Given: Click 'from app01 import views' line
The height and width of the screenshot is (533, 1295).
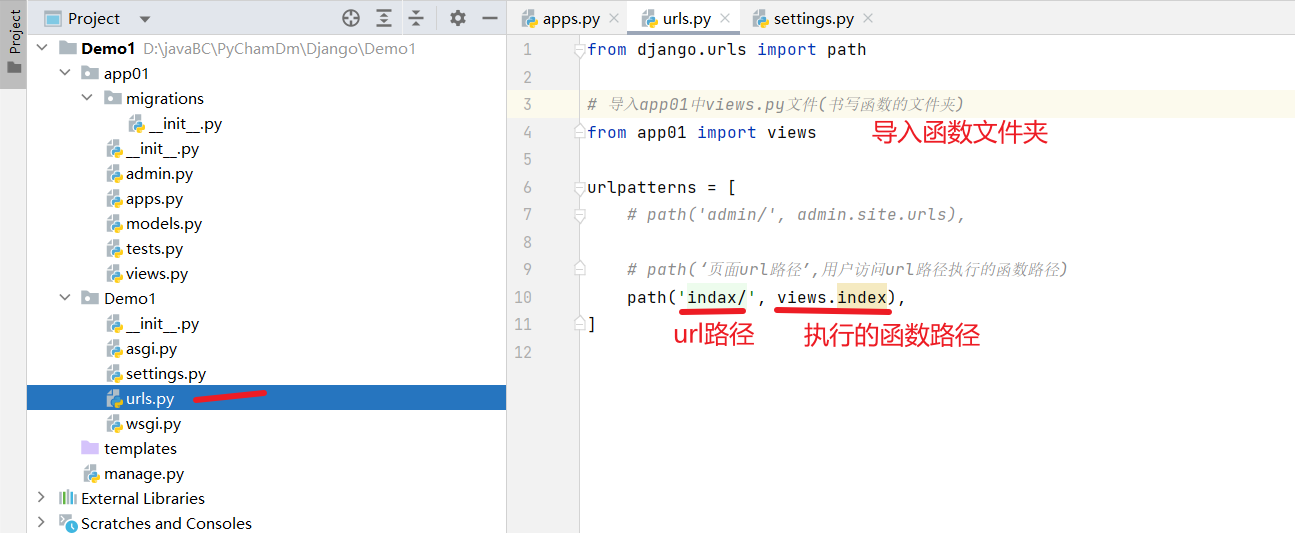Looking at the screenshot, I should 702,132.
